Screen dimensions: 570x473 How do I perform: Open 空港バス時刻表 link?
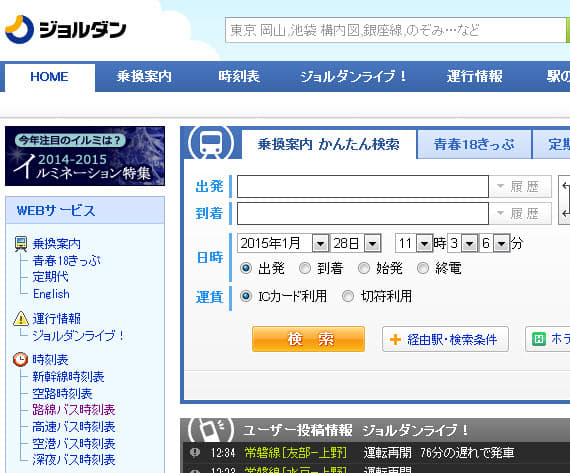coord(74,444)
